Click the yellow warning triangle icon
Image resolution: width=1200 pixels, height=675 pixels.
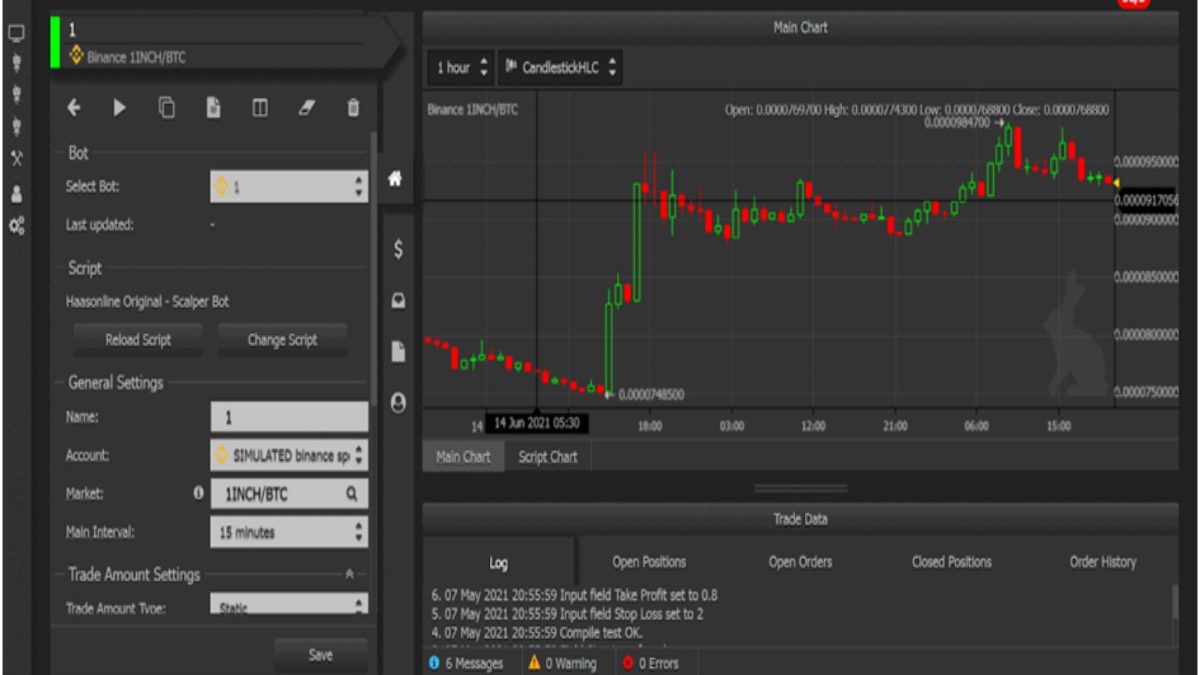535,662
